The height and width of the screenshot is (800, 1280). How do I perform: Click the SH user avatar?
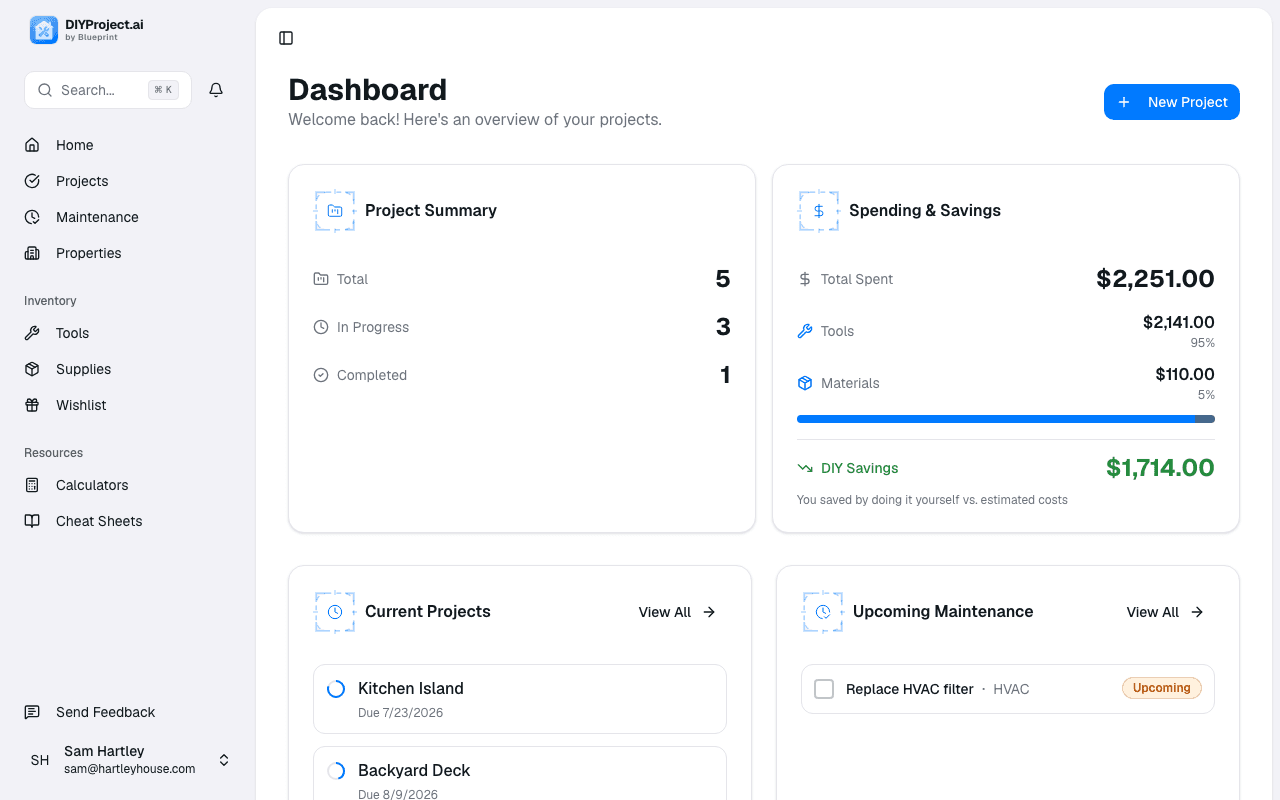pos(40,760)
